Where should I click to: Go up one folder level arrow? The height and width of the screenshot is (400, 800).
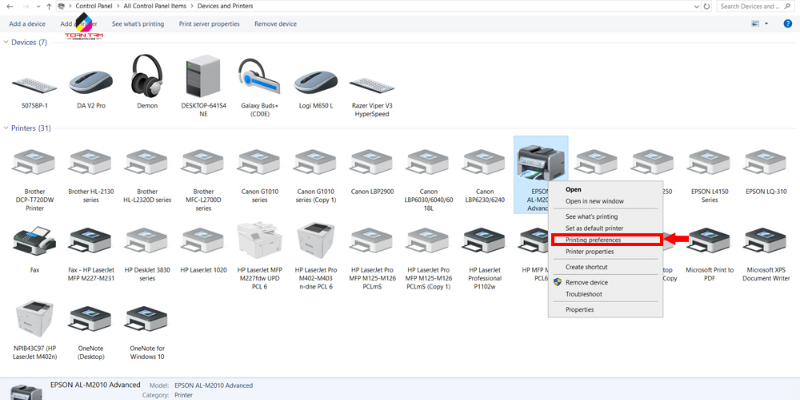48,7
